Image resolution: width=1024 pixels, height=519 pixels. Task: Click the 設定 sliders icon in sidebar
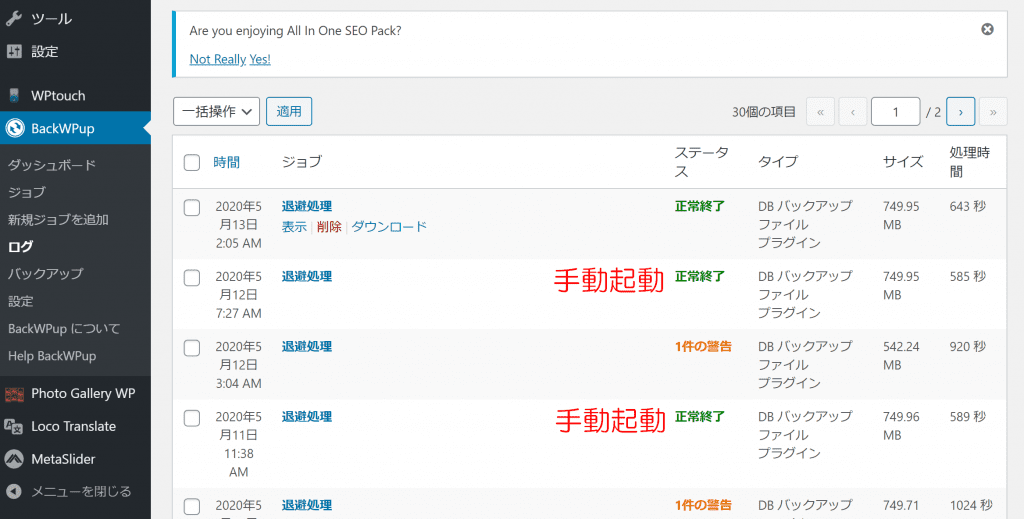click(x=14, y=51)
